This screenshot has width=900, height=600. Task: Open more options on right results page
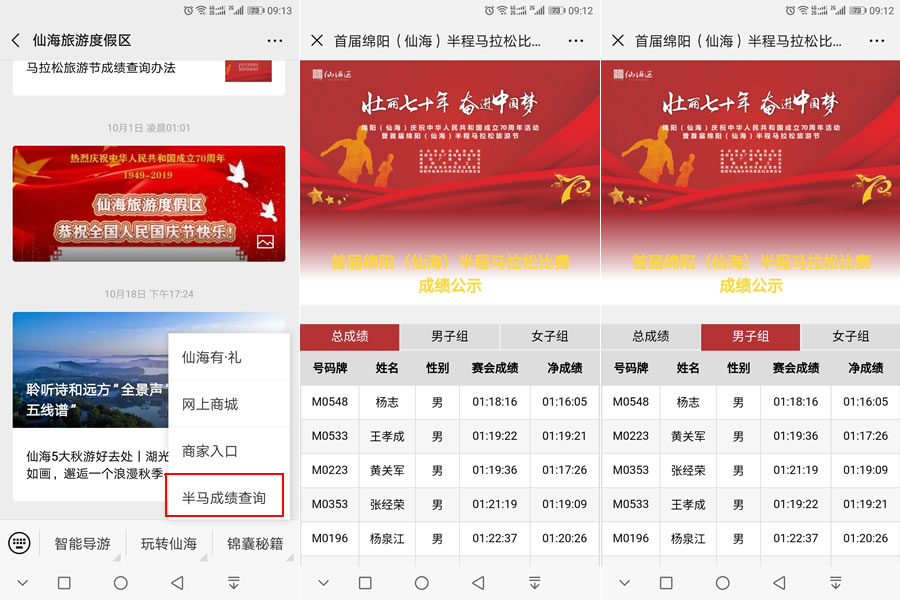tap(876, 41)
